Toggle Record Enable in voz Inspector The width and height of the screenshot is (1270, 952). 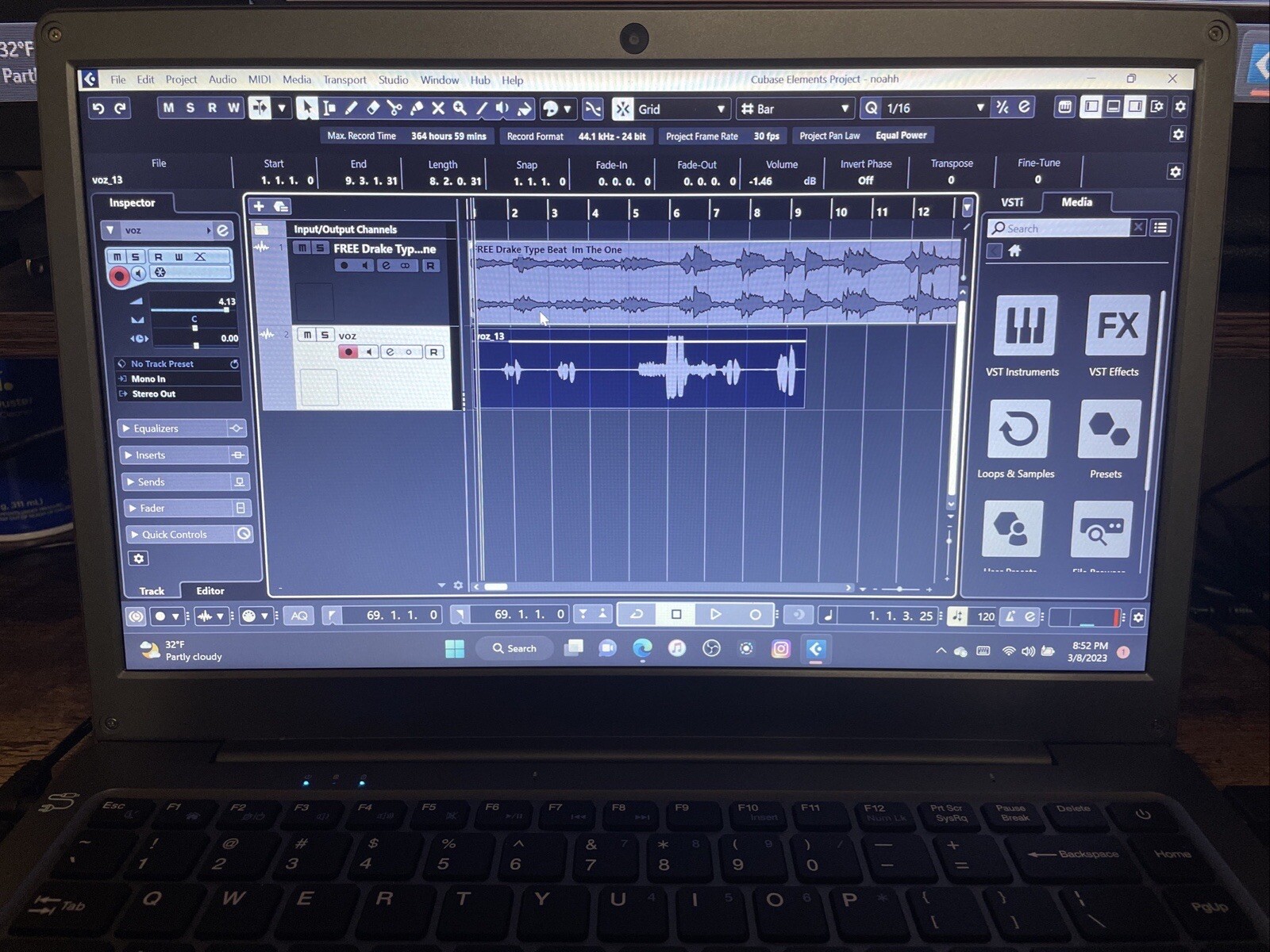tap(118, 276)
